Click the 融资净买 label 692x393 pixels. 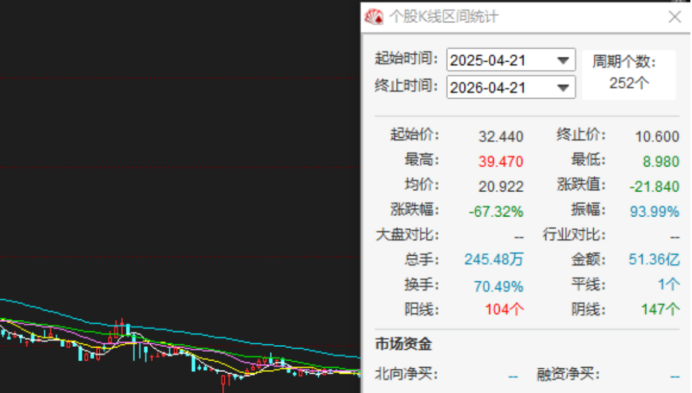click(x=568, y=374)
